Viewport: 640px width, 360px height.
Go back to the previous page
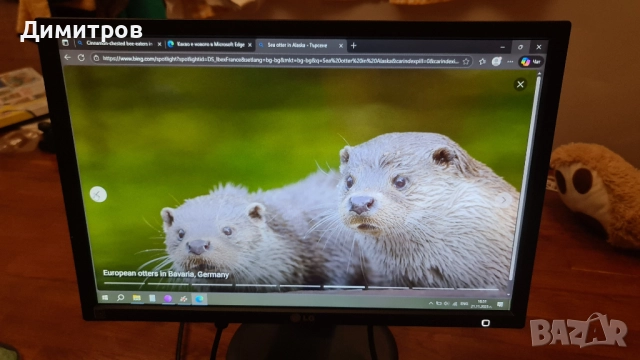[x=67, y=58]
